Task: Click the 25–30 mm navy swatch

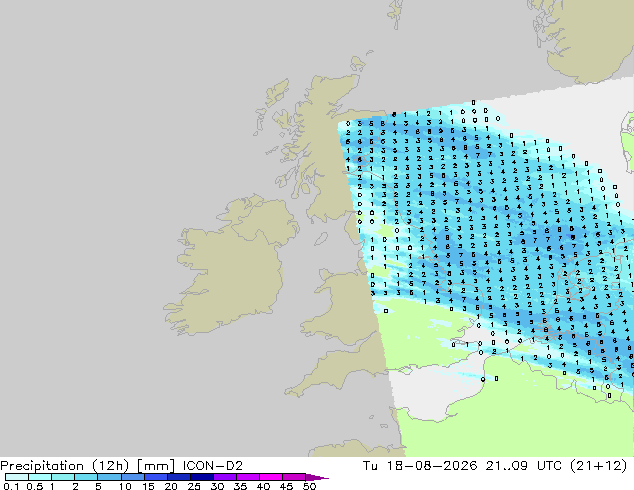Action: pyautogui.click(x=202, y=477)
